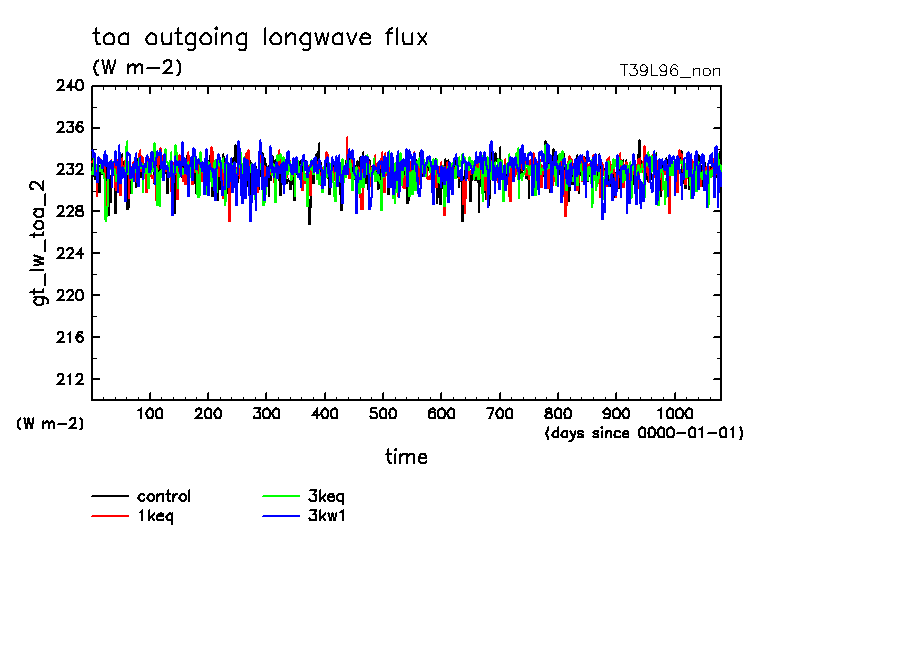Click the 212 y-axis tick label
The height and width of the screenshot is (654, 904).
click(x=69, y=379)
